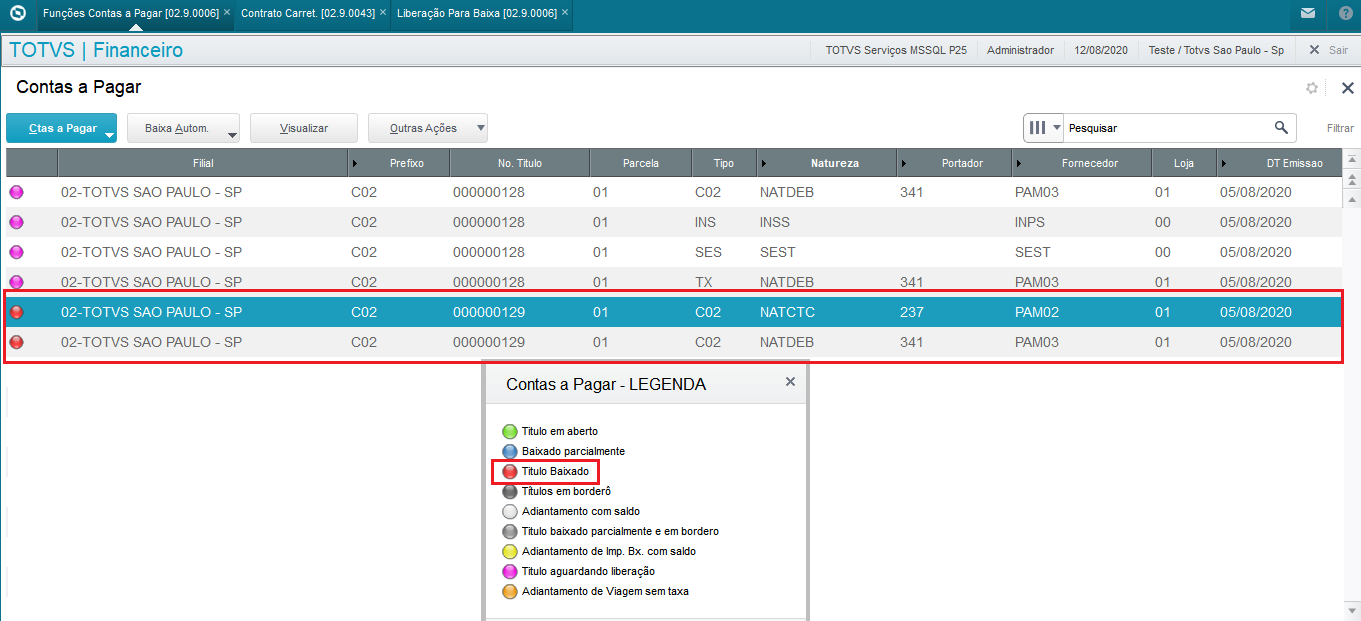
Task: Switch to the Liberação Para Baixa tab
Action: 477,13
